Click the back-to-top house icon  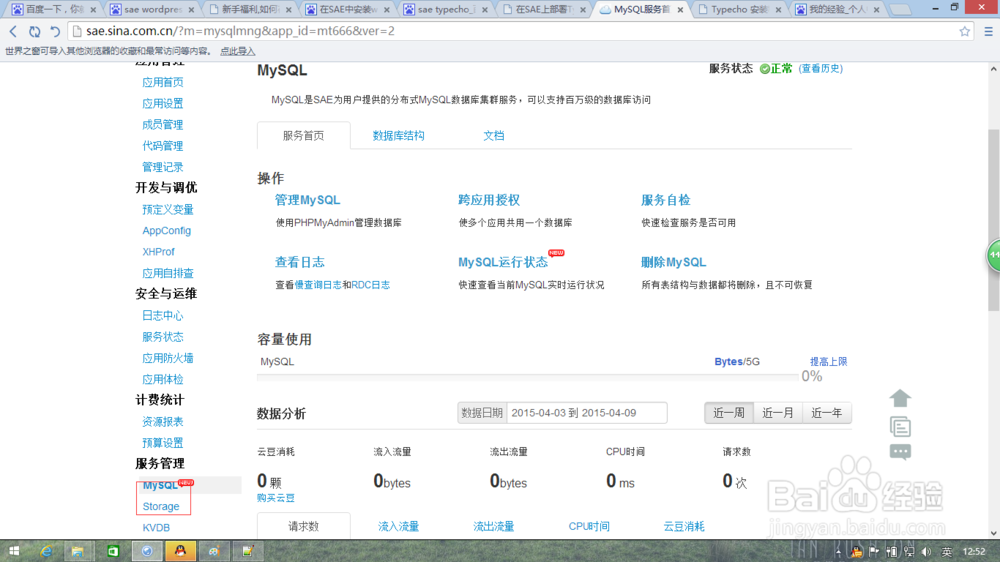coord(900,398)
